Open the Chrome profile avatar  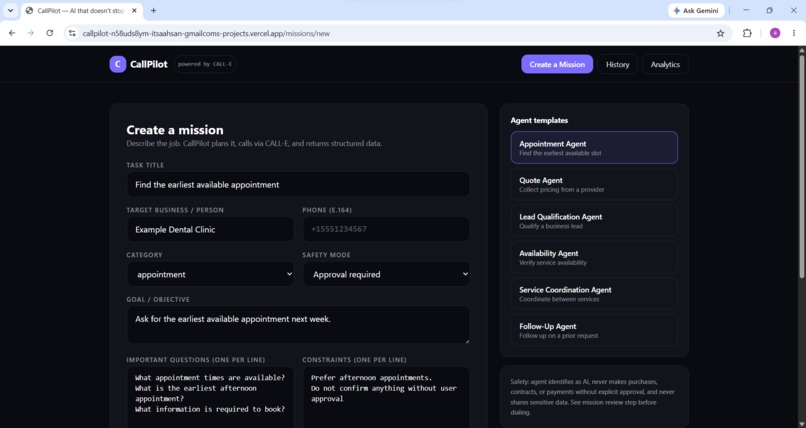(775, 33)
